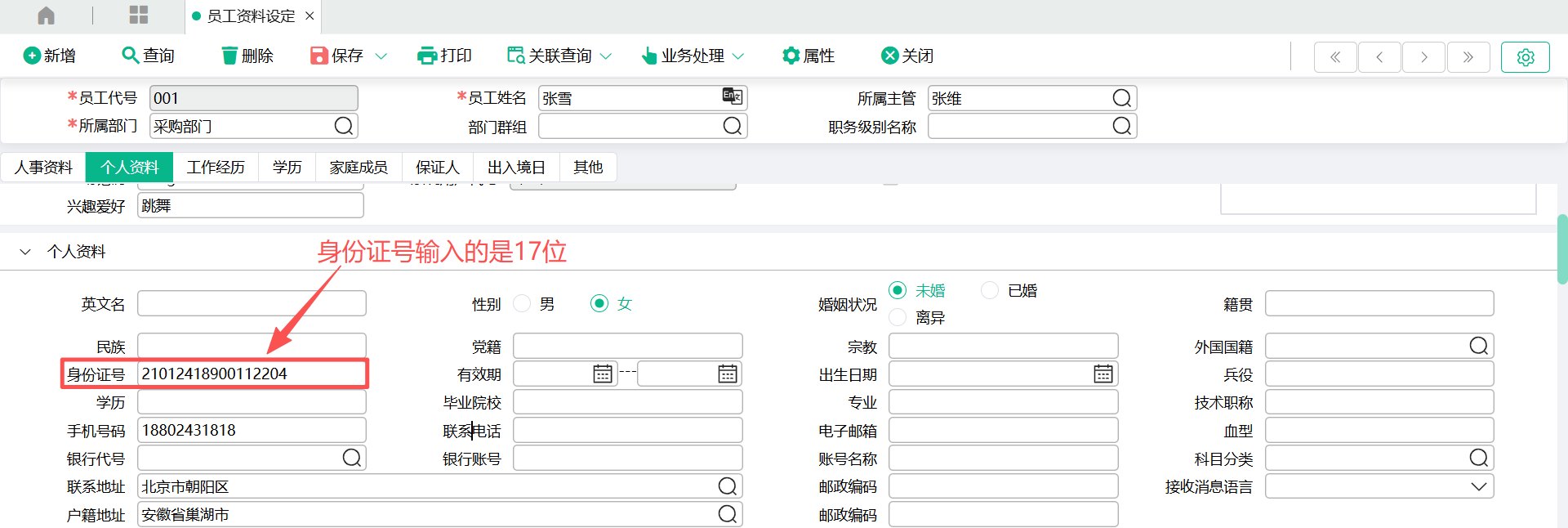Expand the 保存 dropdown arrow

pos(381,56)
